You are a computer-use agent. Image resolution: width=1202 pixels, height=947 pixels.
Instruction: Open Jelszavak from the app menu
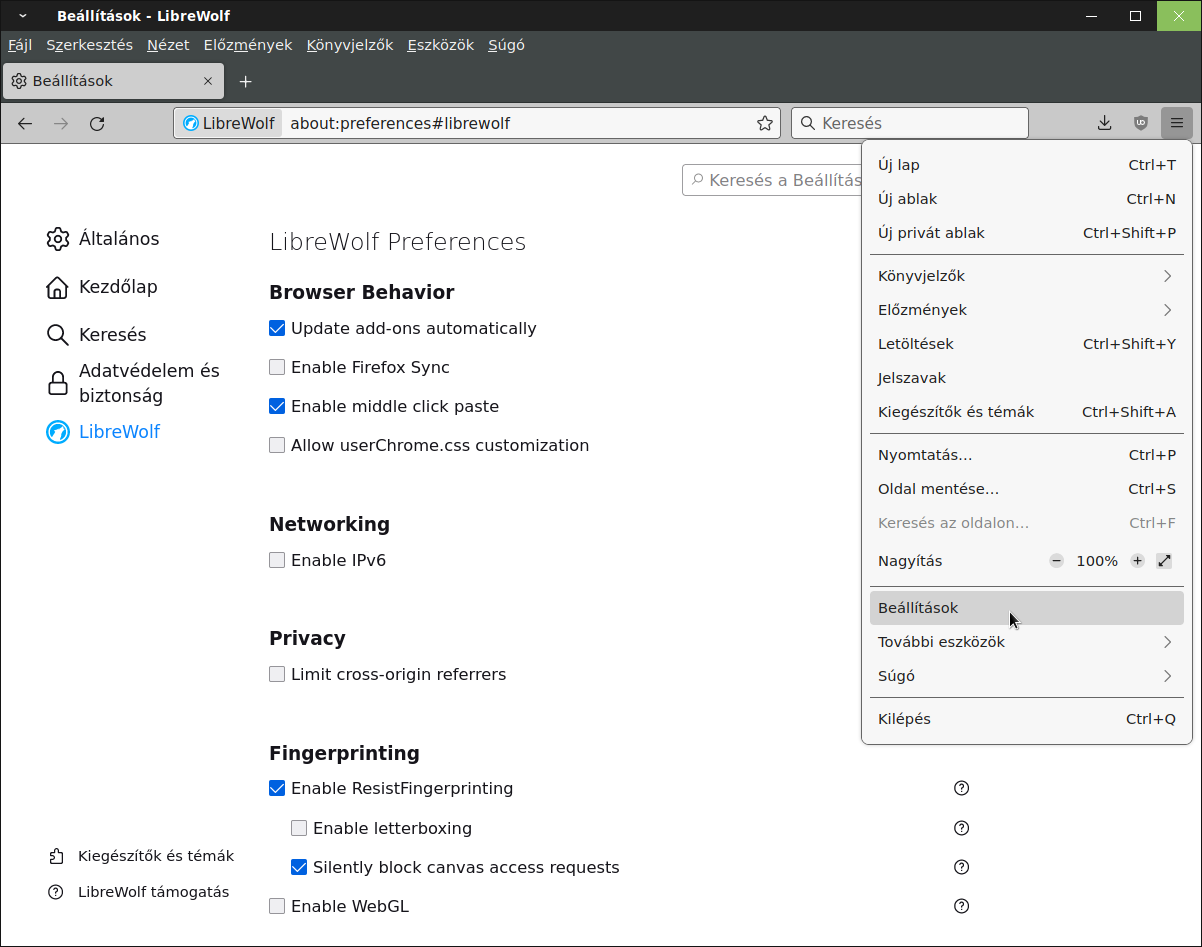tap(1027, 378)
